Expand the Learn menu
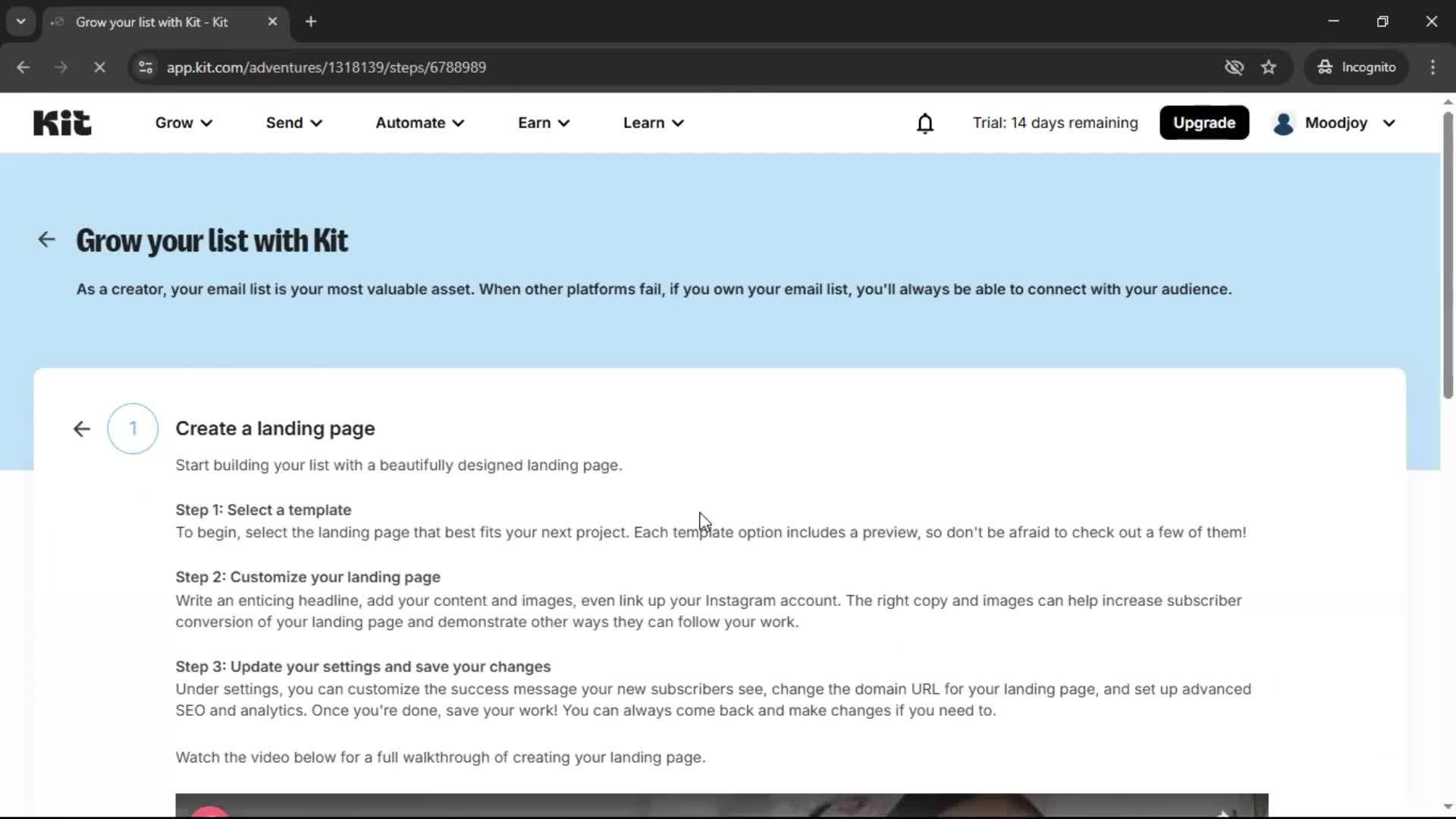This screenshot has width=1456, height=819. click(653, 122)
